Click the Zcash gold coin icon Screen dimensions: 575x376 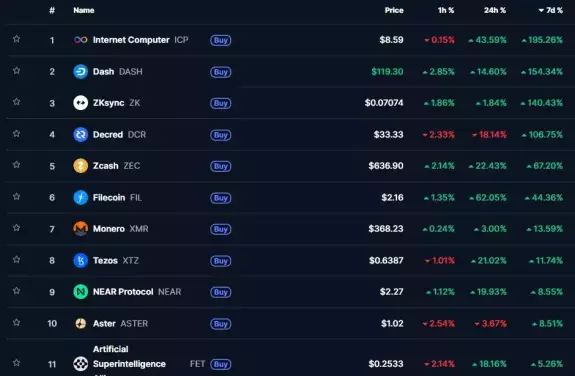(x=81, y=166)
